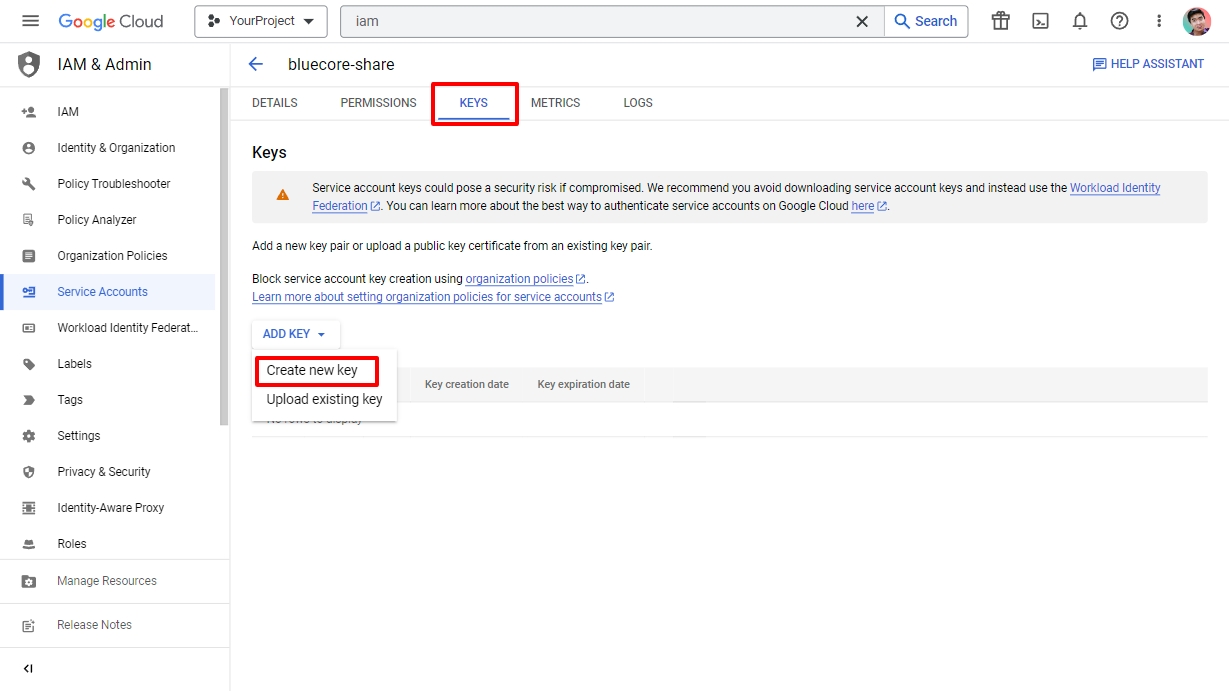Open the notifications bell
1229x691 pixels.
click(x=1080, y=21)
